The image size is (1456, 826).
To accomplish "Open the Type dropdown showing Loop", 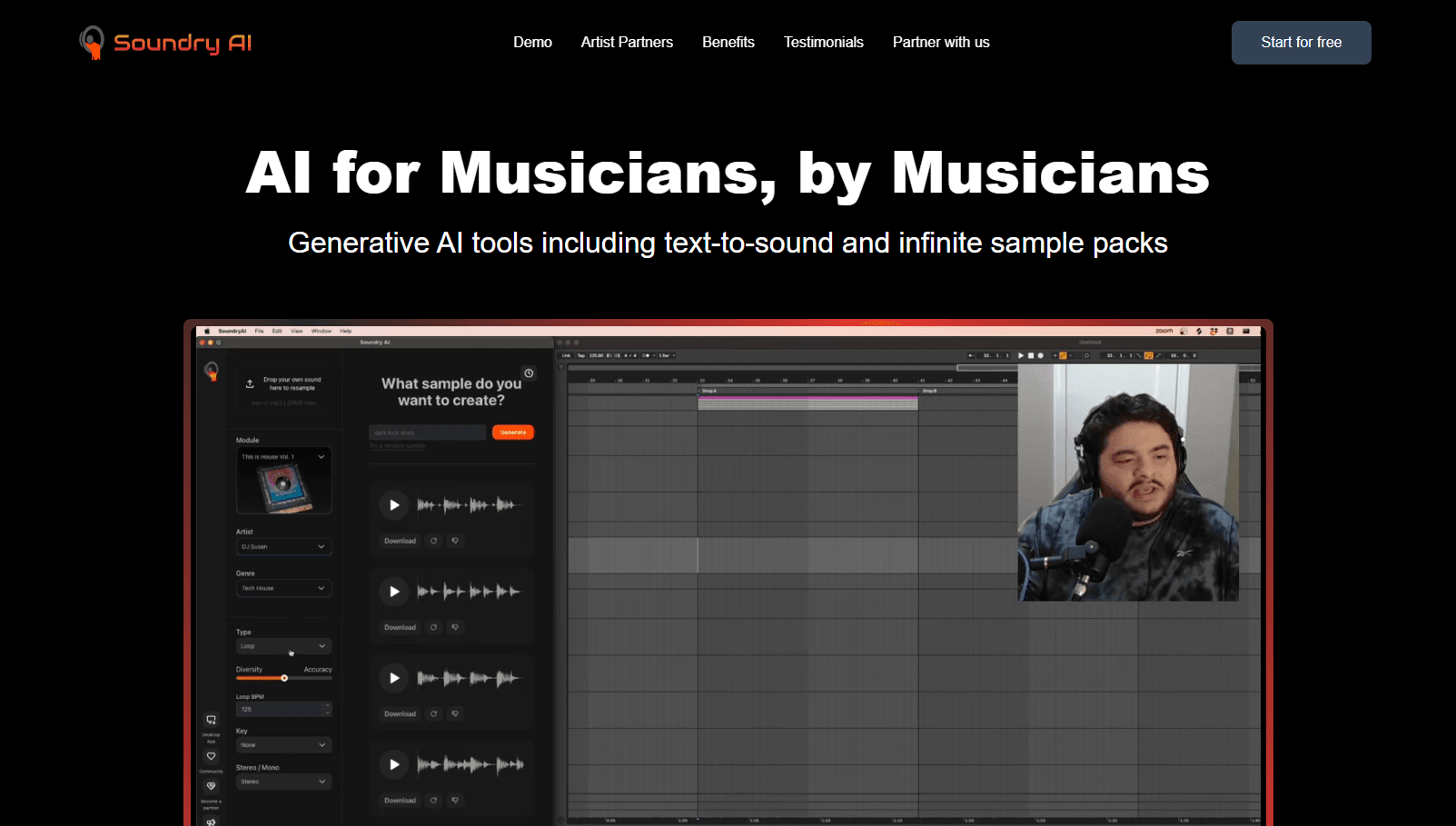I will pos(283,646).
